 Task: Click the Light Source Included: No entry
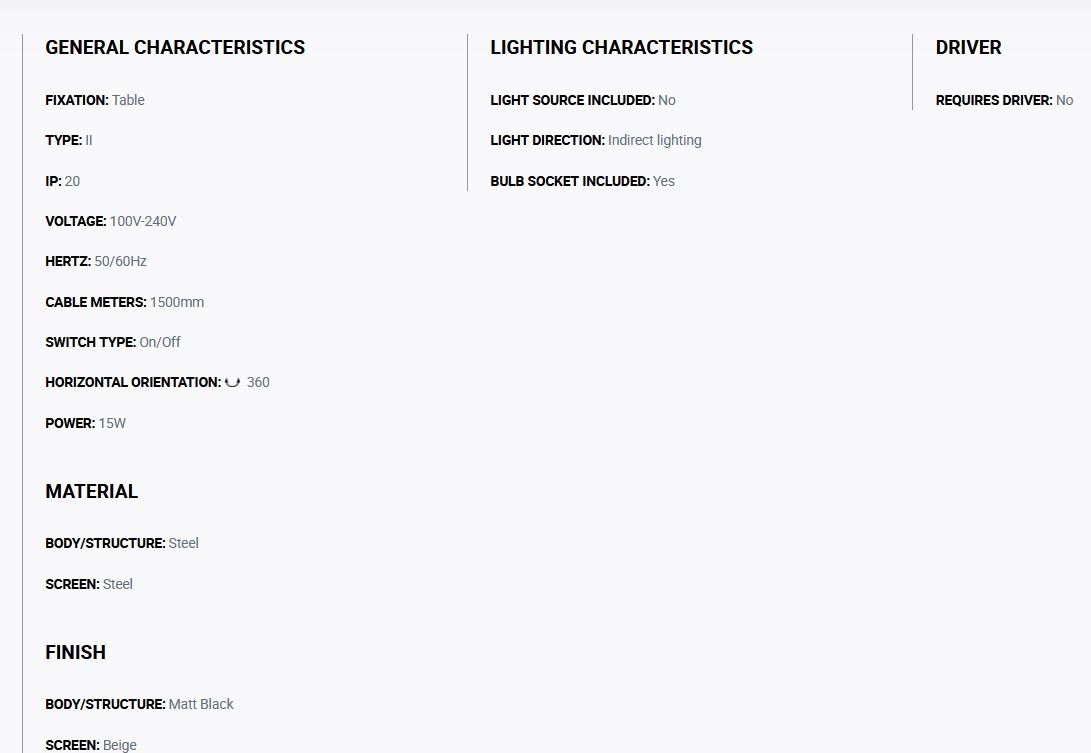coord(583,100)
